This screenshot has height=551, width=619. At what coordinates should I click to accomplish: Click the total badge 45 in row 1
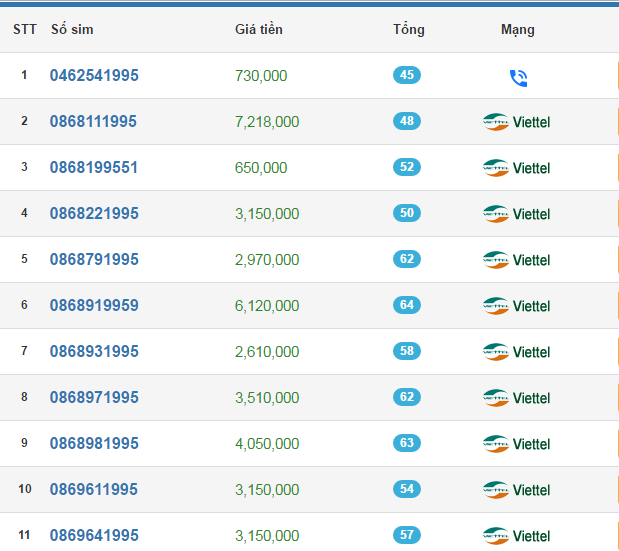(x=407, y=75)
